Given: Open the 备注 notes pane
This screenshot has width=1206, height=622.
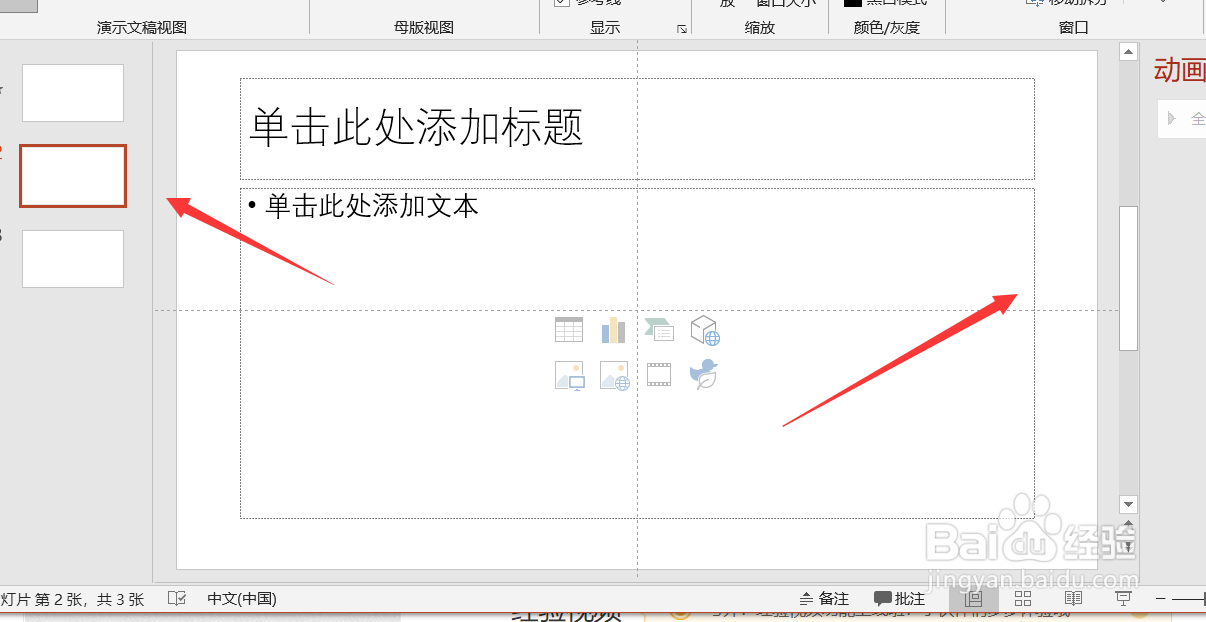Looking at the screenshot, I should click(x=823, y=598).
